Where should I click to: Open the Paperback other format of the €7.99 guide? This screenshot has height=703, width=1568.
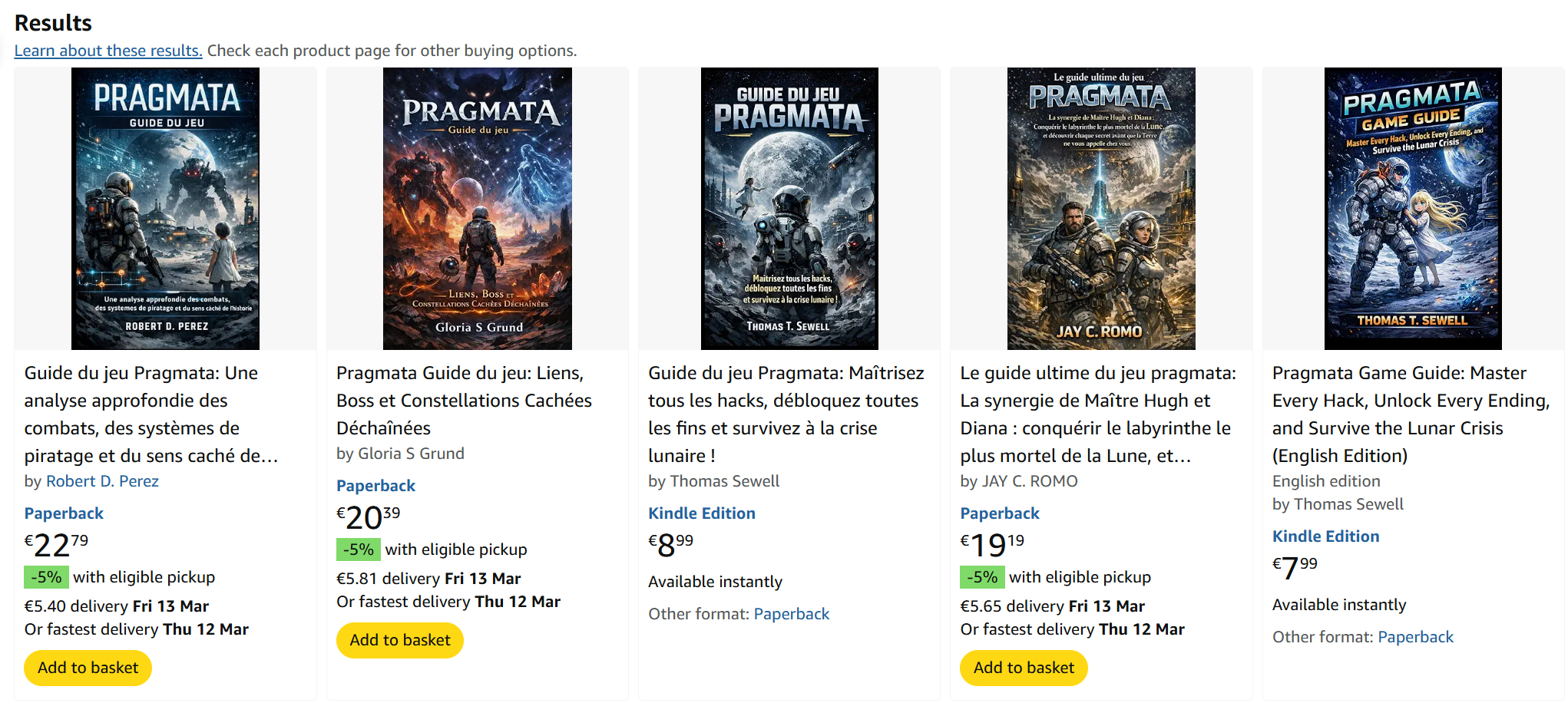pyautogui.click(x=1415, y=637)
